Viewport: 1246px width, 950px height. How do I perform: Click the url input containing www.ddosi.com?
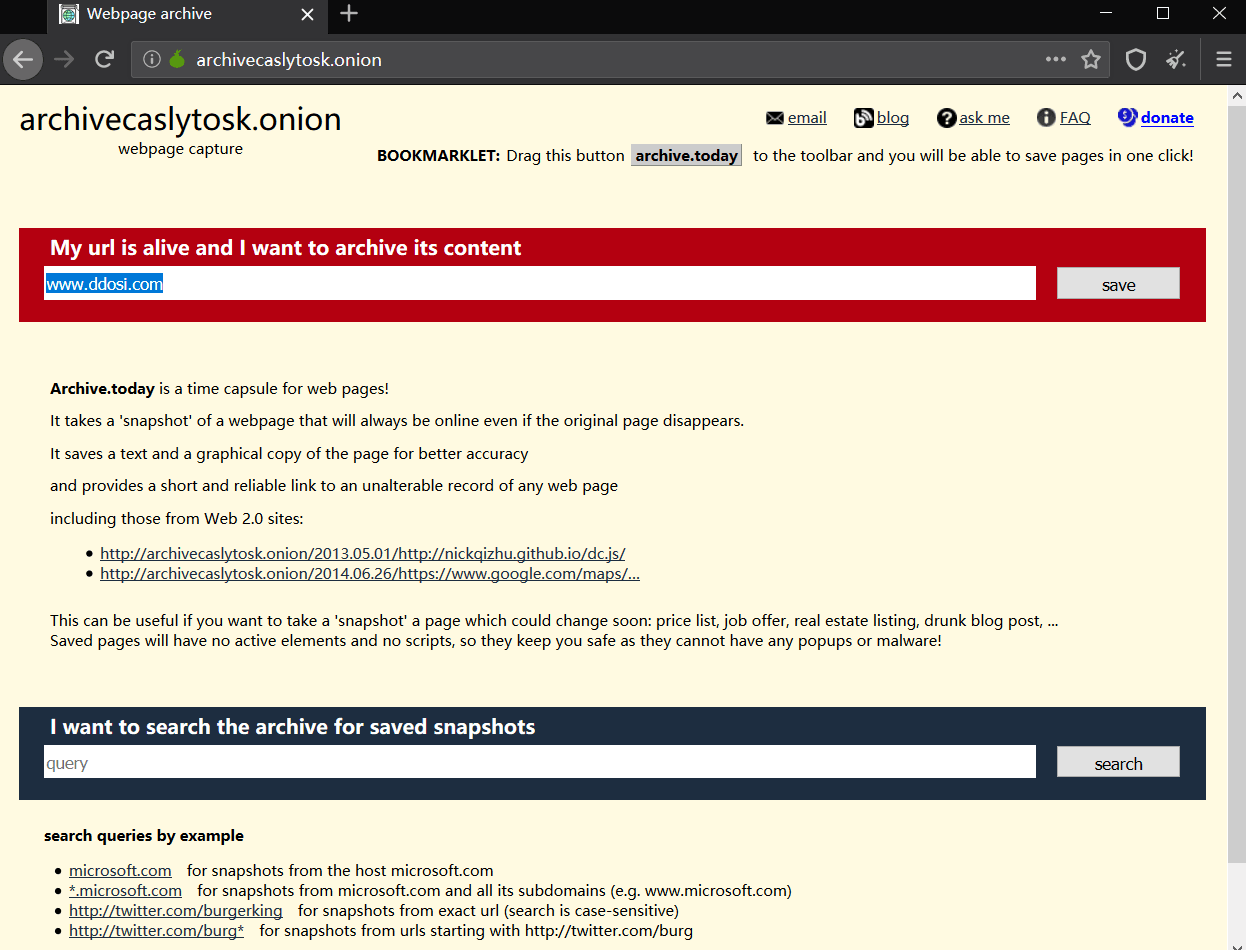pyautogui.click(x=540, y=283)
